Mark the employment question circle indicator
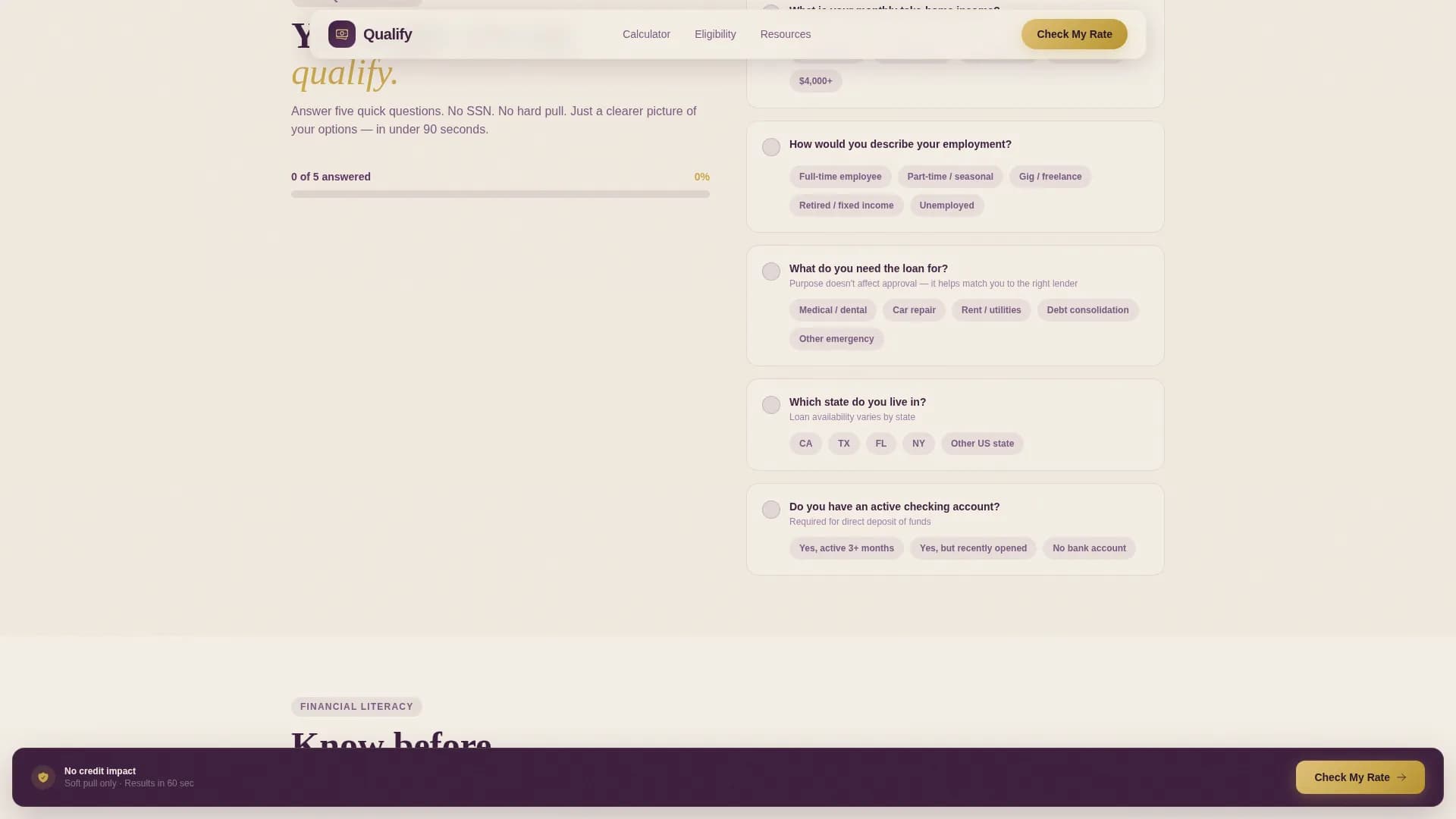 771,147
